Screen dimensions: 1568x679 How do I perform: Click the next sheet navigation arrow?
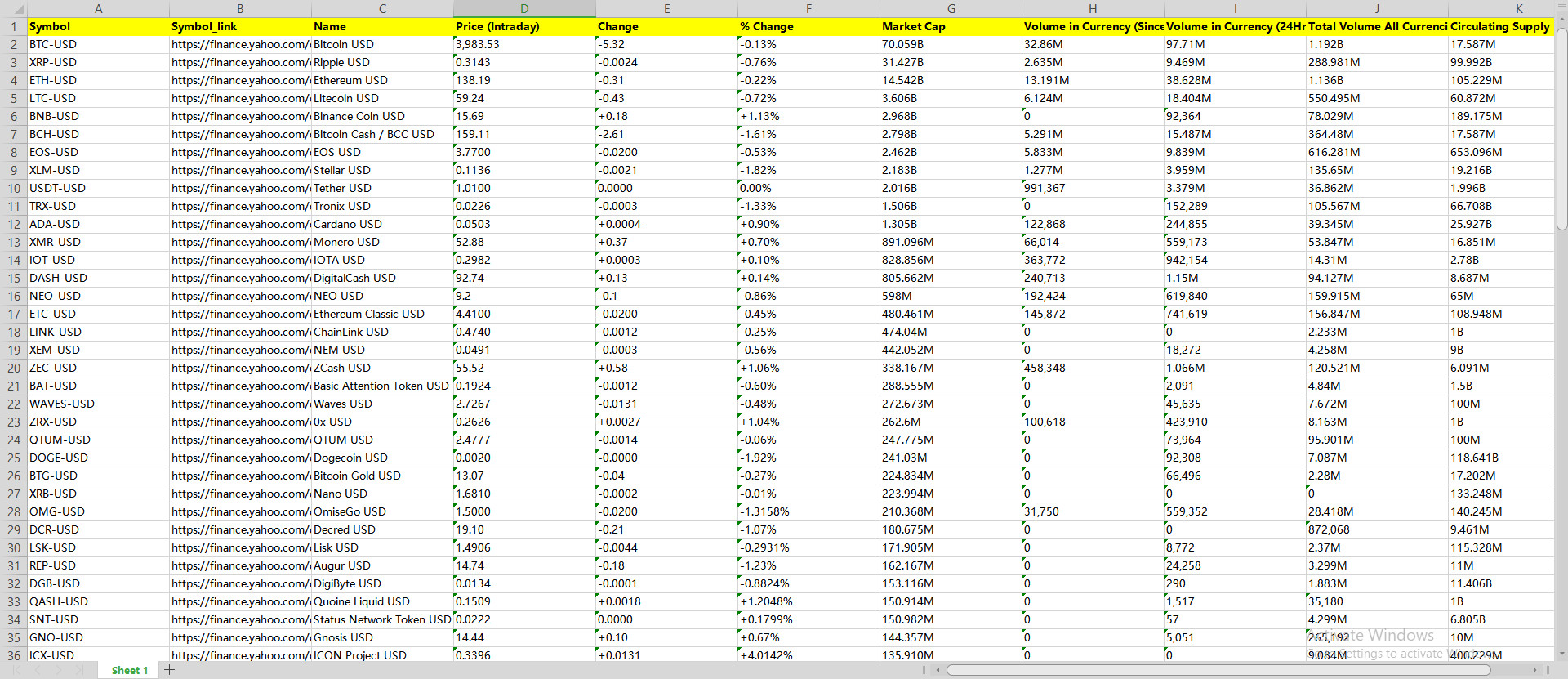58,670
